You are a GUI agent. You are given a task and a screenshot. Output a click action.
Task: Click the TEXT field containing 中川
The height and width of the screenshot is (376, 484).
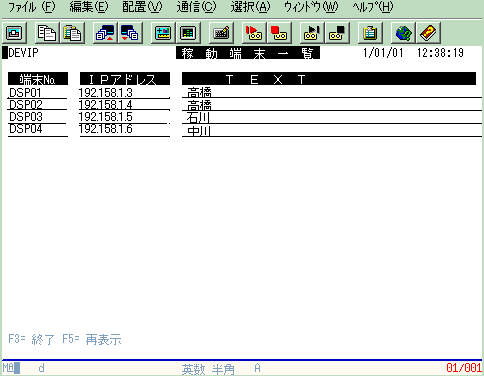[332, 130]
